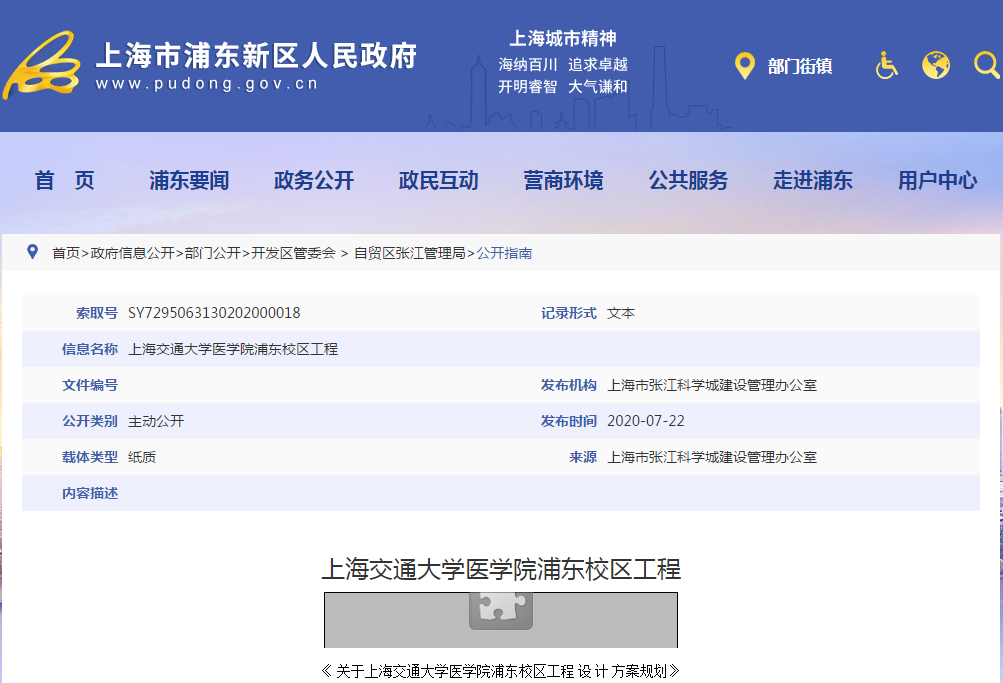
Task: Click the 上海城市精神 header text
Action: [563, 38]
